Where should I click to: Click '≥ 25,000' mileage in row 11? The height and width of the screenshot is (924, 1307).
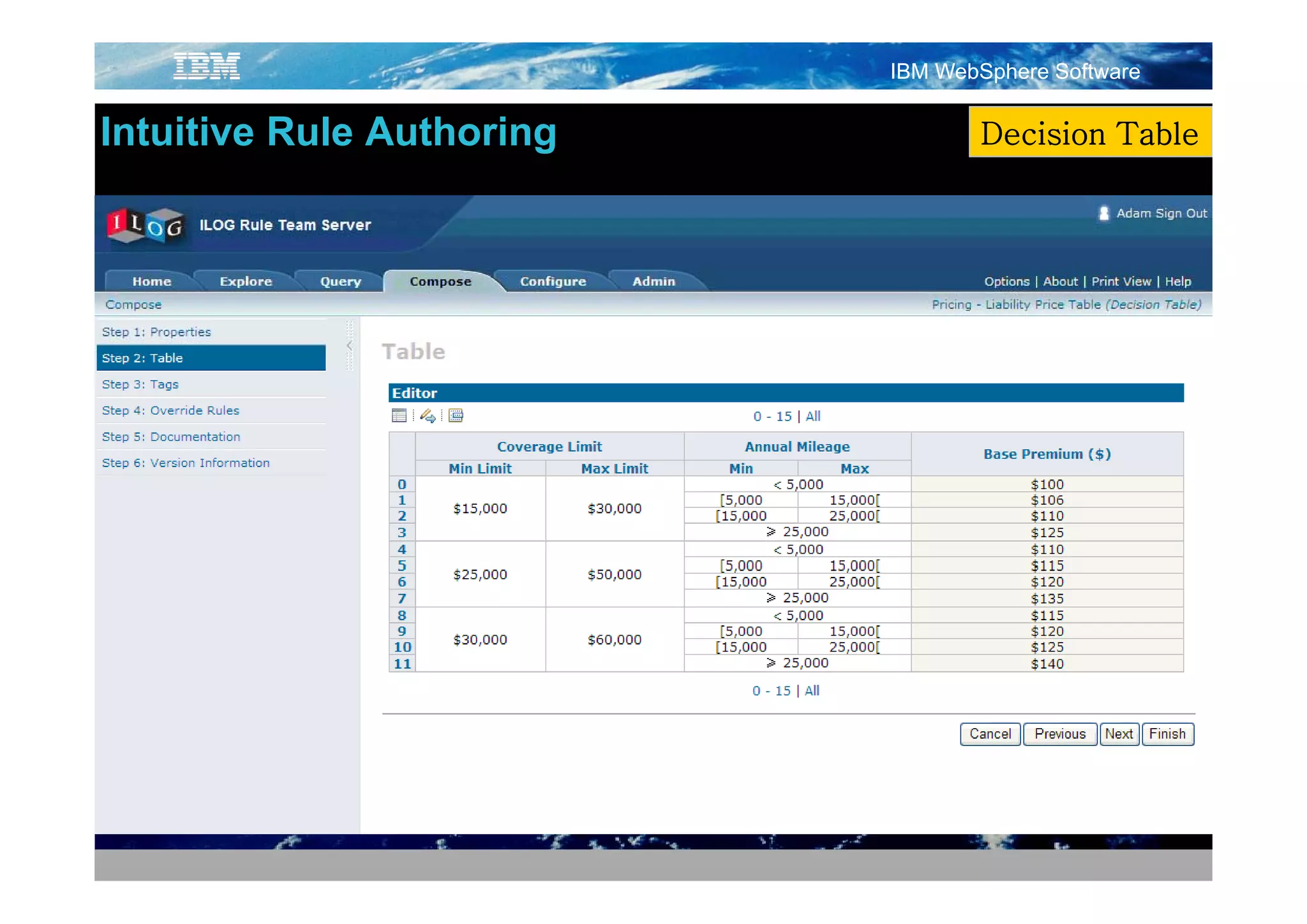click(x=798, y=663)
